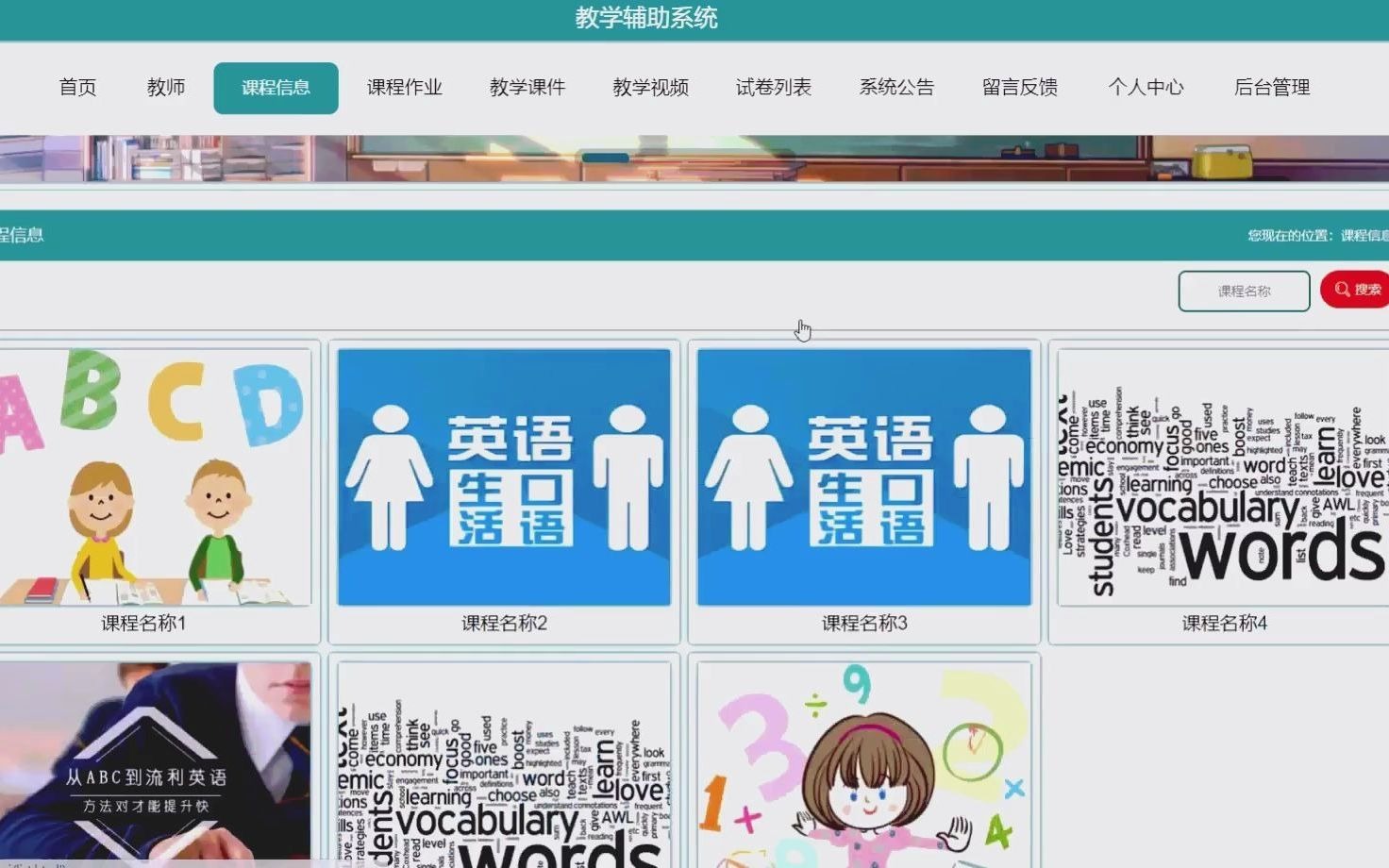This screenshot has width=1389, height=868.
Task: Open the 教师 navigation item
Action: tap(165, 87)
